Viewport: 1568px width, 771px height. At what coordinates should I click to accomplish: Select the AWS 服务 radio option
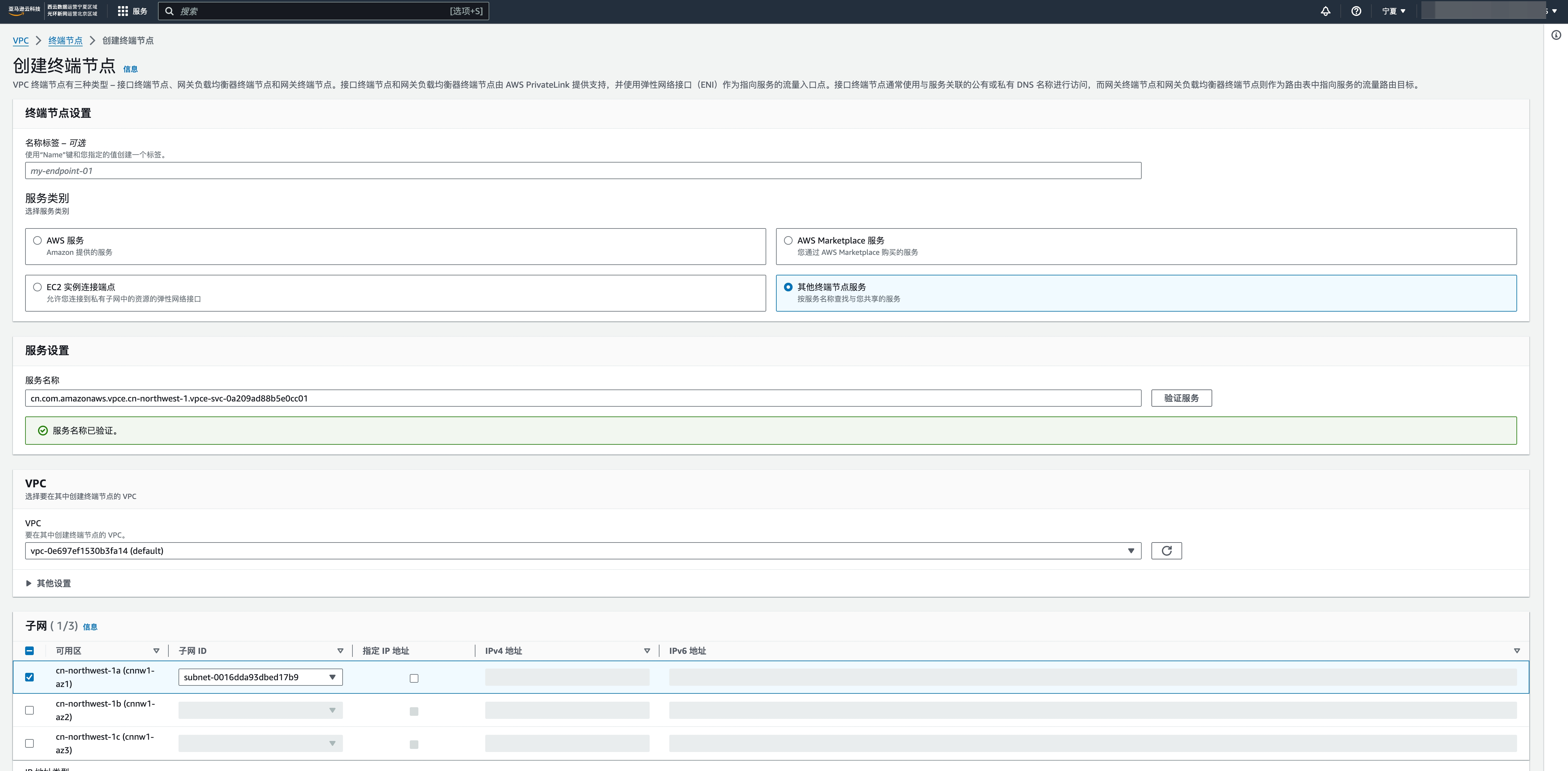38,240
